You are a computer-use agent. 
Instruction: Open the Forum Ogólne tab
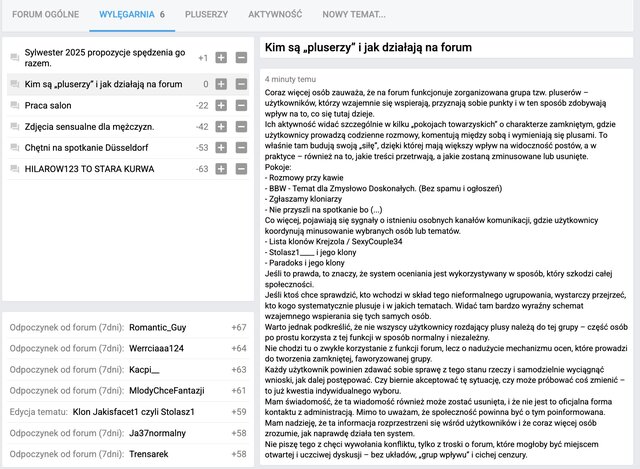pyautogui.click(x=44, y=16)
